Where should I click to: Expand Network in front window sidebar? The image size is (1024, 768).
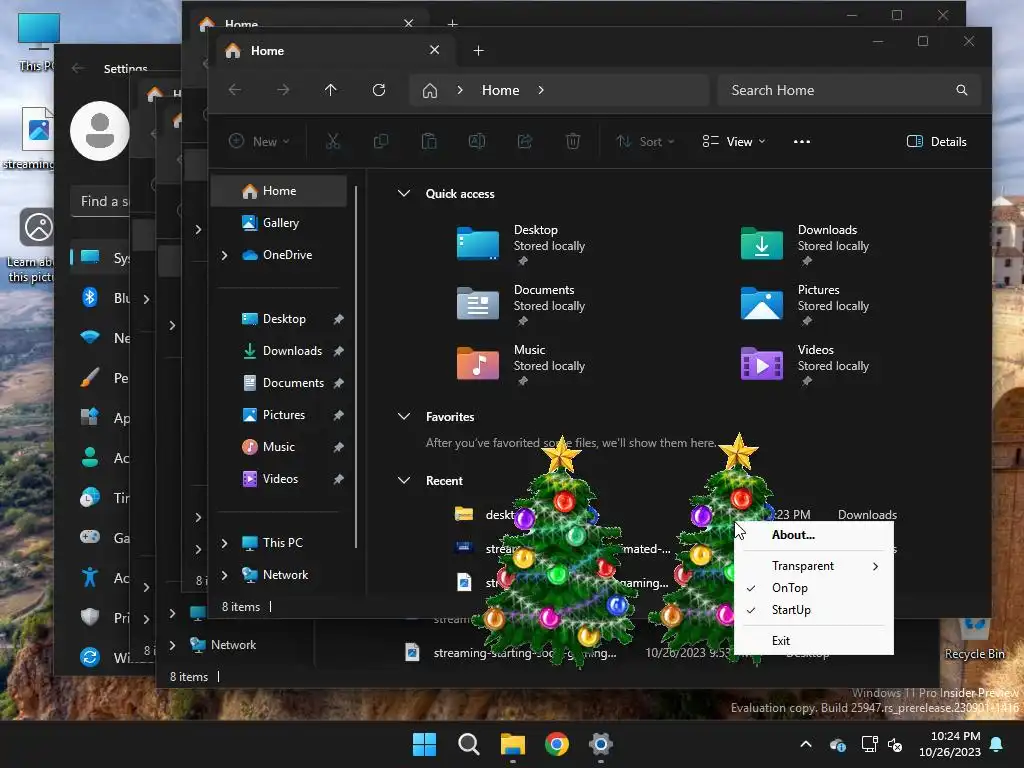tap(224, 575)
